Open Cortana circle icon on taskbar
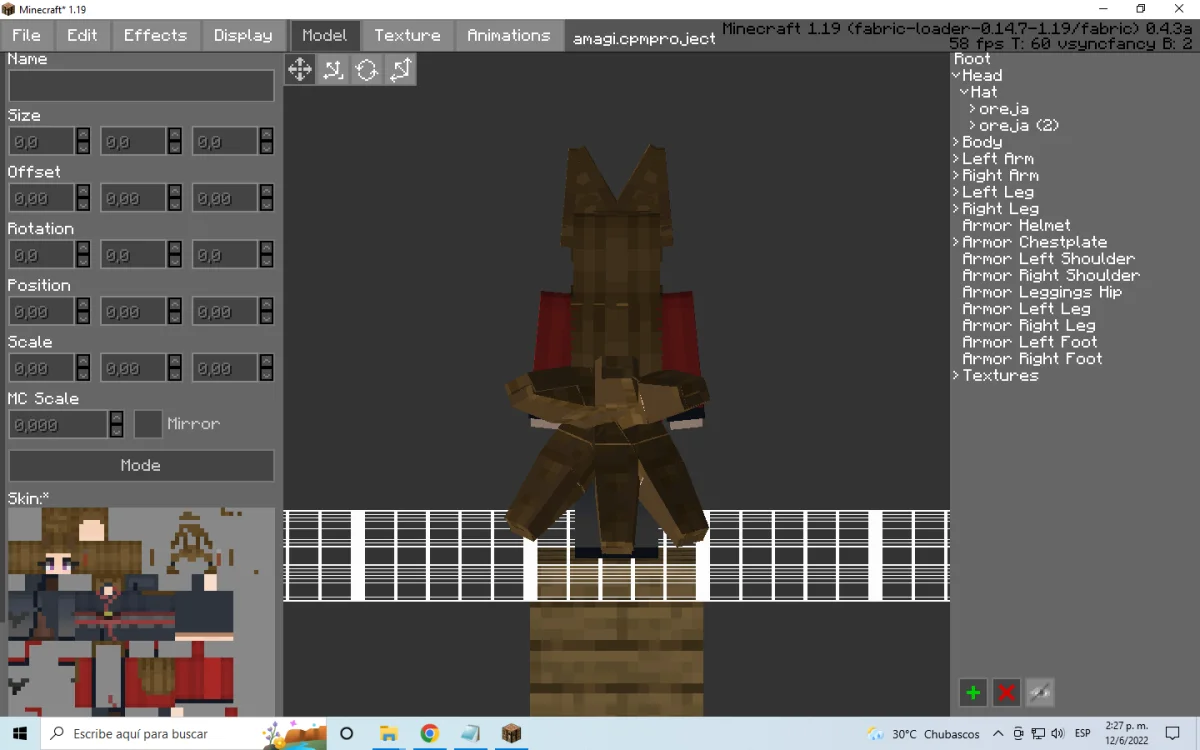The height and width of the screenshot is (750, 1200). pos(347,733)
